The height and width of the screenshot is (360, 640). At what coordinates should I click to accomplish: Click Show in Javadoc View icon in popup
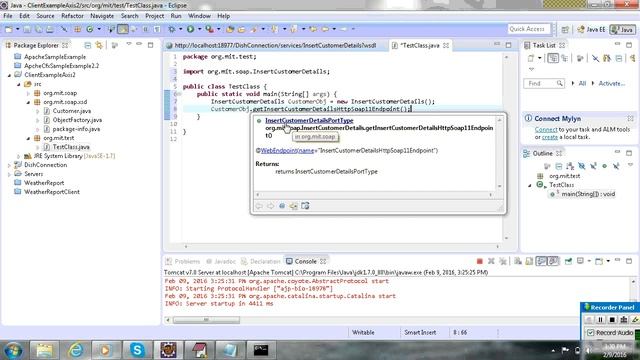coord(282,206)
